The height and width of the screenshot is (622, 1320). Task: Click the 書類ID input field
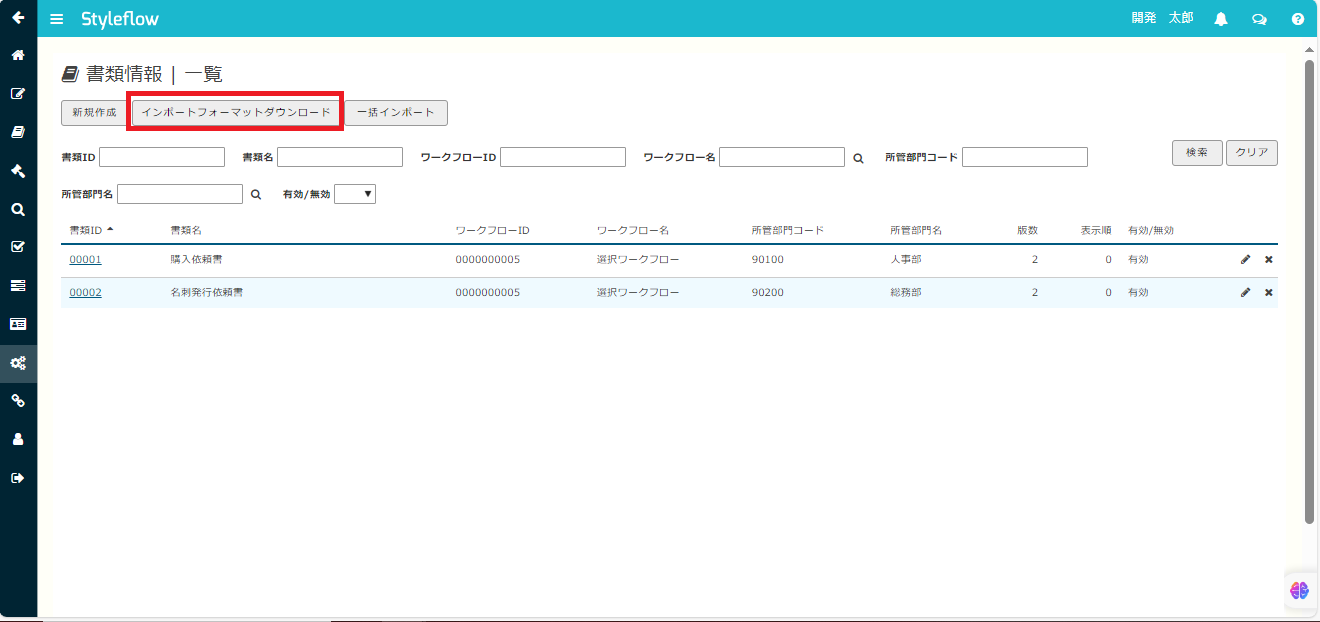[x=162, y=157]
